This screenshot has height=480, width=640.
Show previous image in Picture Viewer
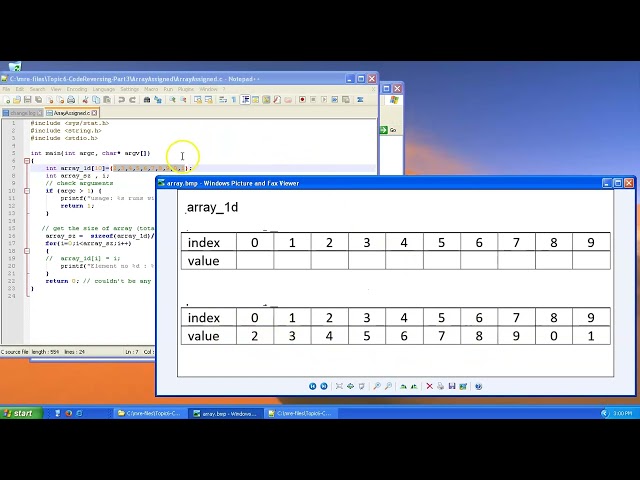pos(313,386)
